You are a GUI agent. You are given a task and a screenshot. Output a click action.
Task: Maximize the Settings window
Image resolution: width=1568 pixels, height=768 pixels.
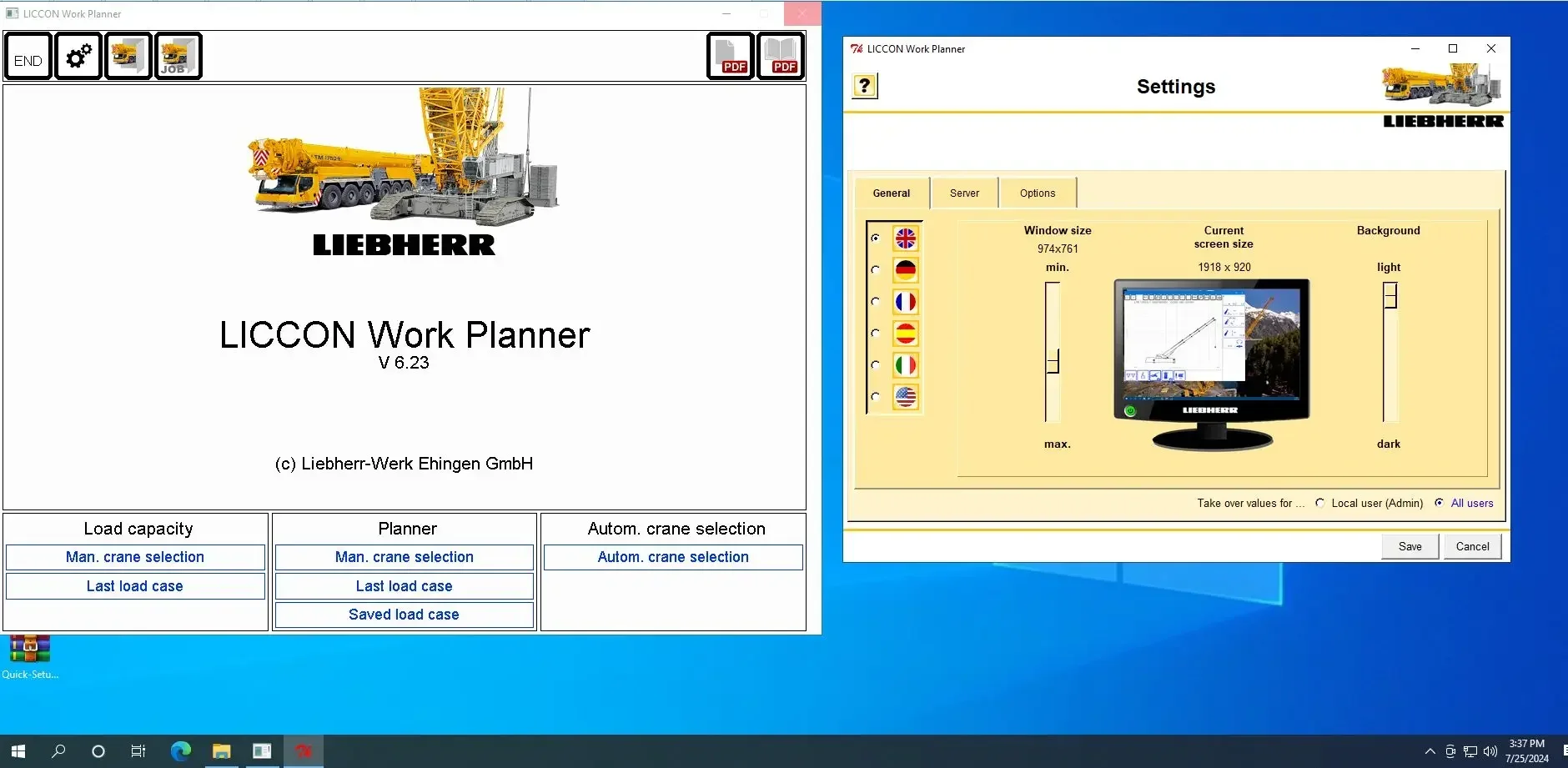pyautogui.click(x=1453, y=48)
